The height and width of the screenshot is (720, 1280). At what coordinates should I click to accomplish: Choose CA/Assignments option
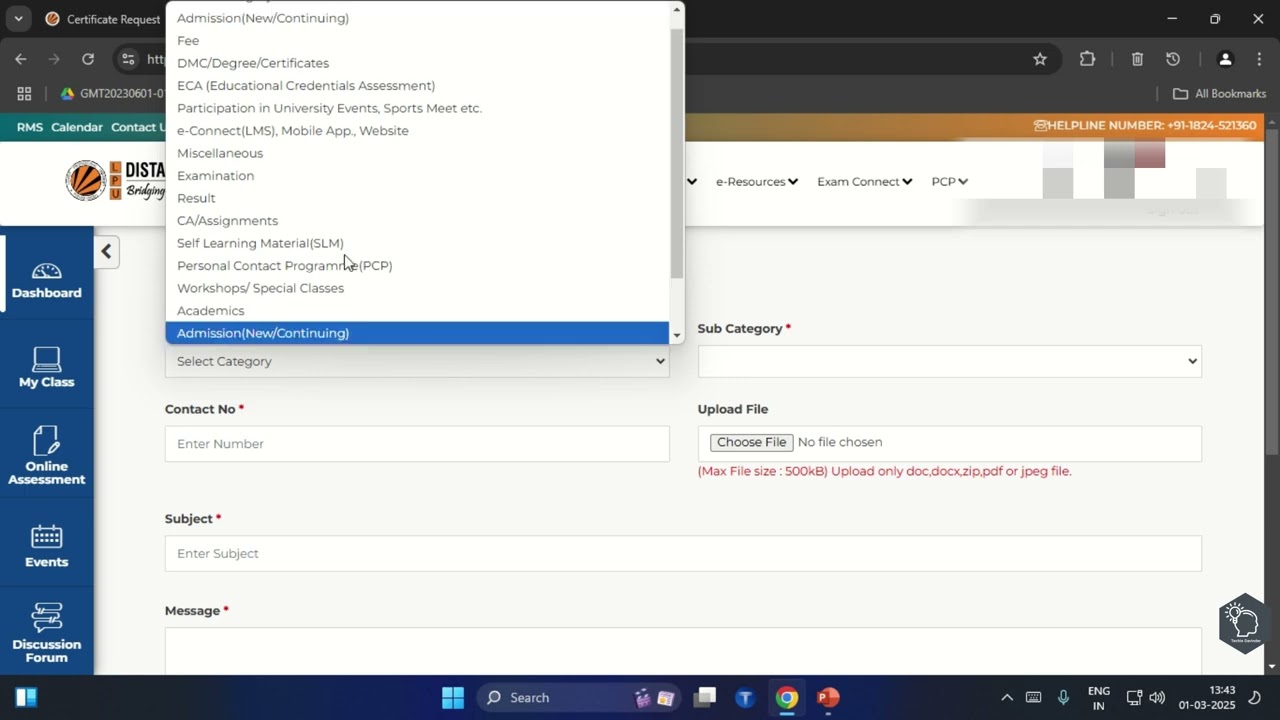417,220
